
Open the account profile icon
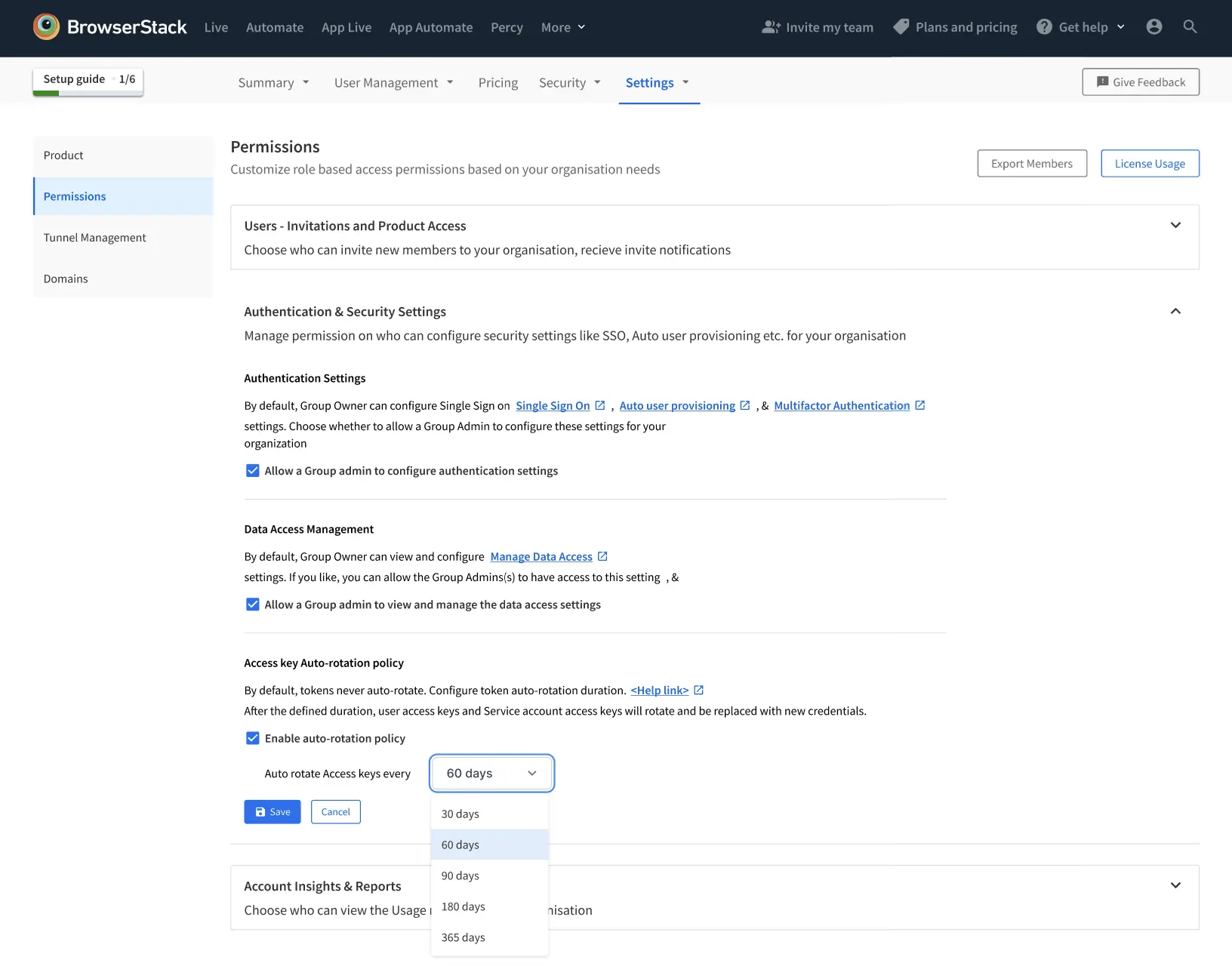tap(1153, 27)
